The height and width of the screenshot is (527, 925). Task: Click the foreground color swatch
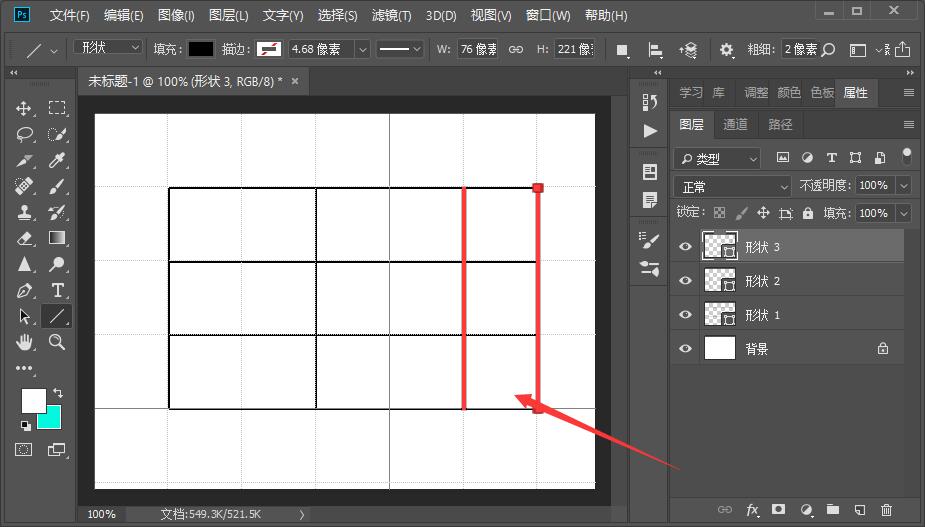coord(32,400)
